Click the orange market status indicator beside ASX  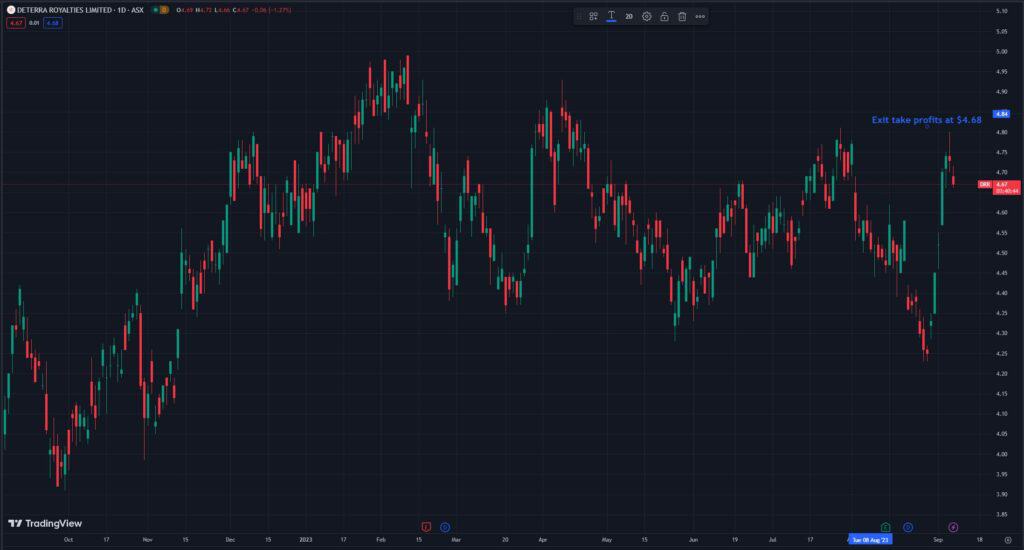click(x=164, y=10)
